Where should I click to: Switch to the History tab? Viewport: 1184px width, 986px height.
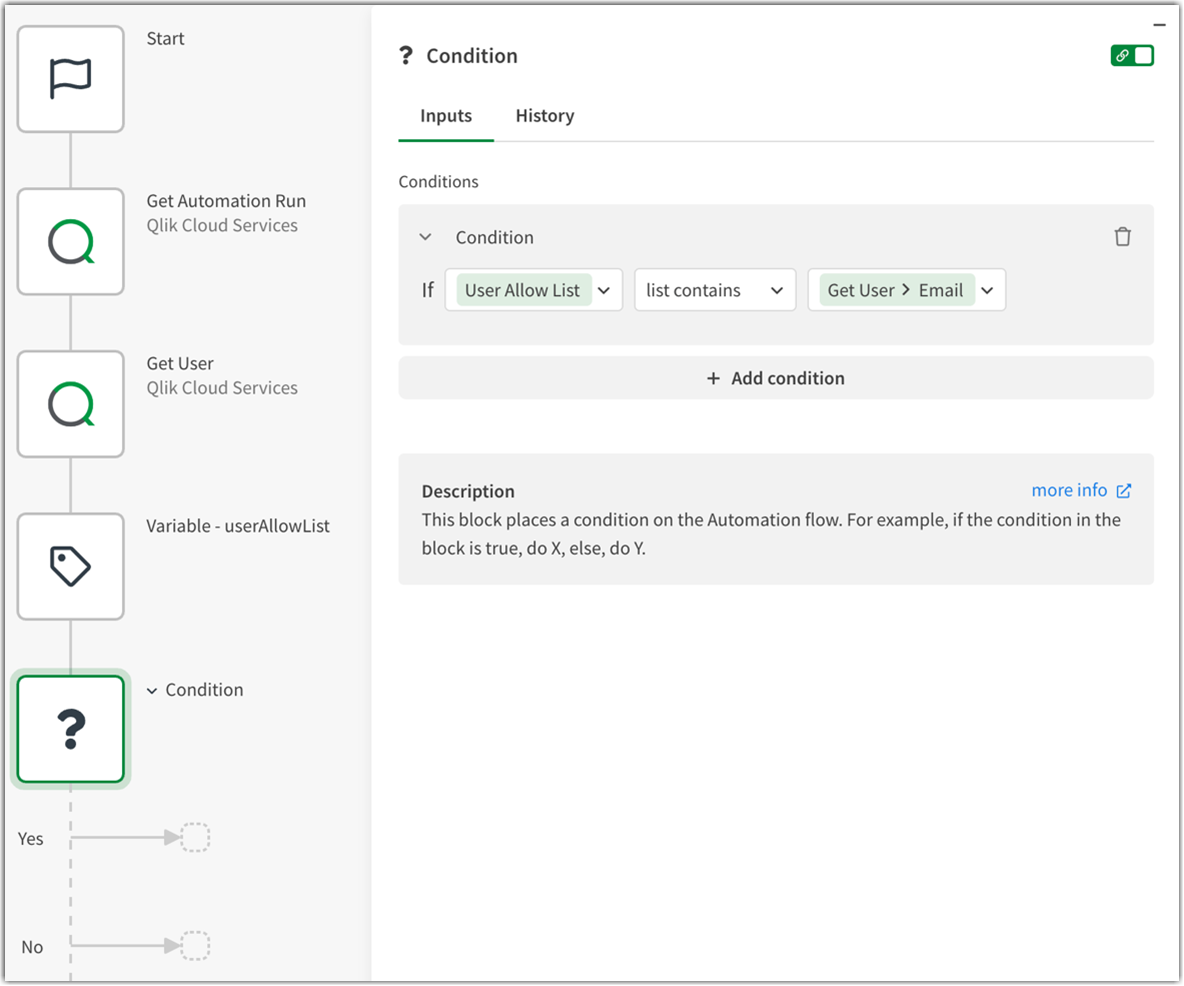tap(545, 116)
